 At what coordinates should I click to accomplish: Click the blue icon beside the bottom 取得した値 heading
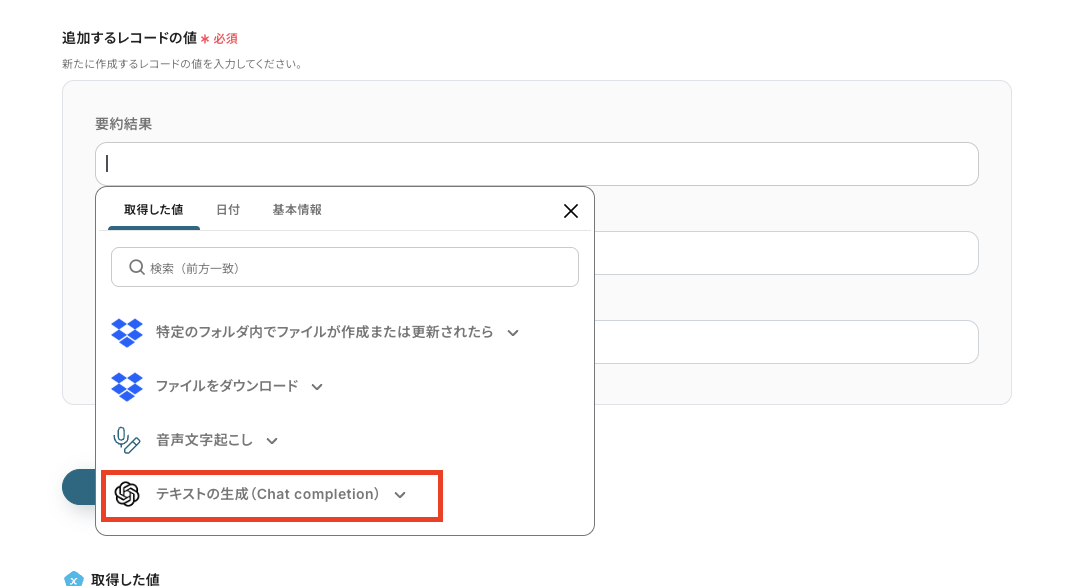pyautogui.click(x=74, y=580)
